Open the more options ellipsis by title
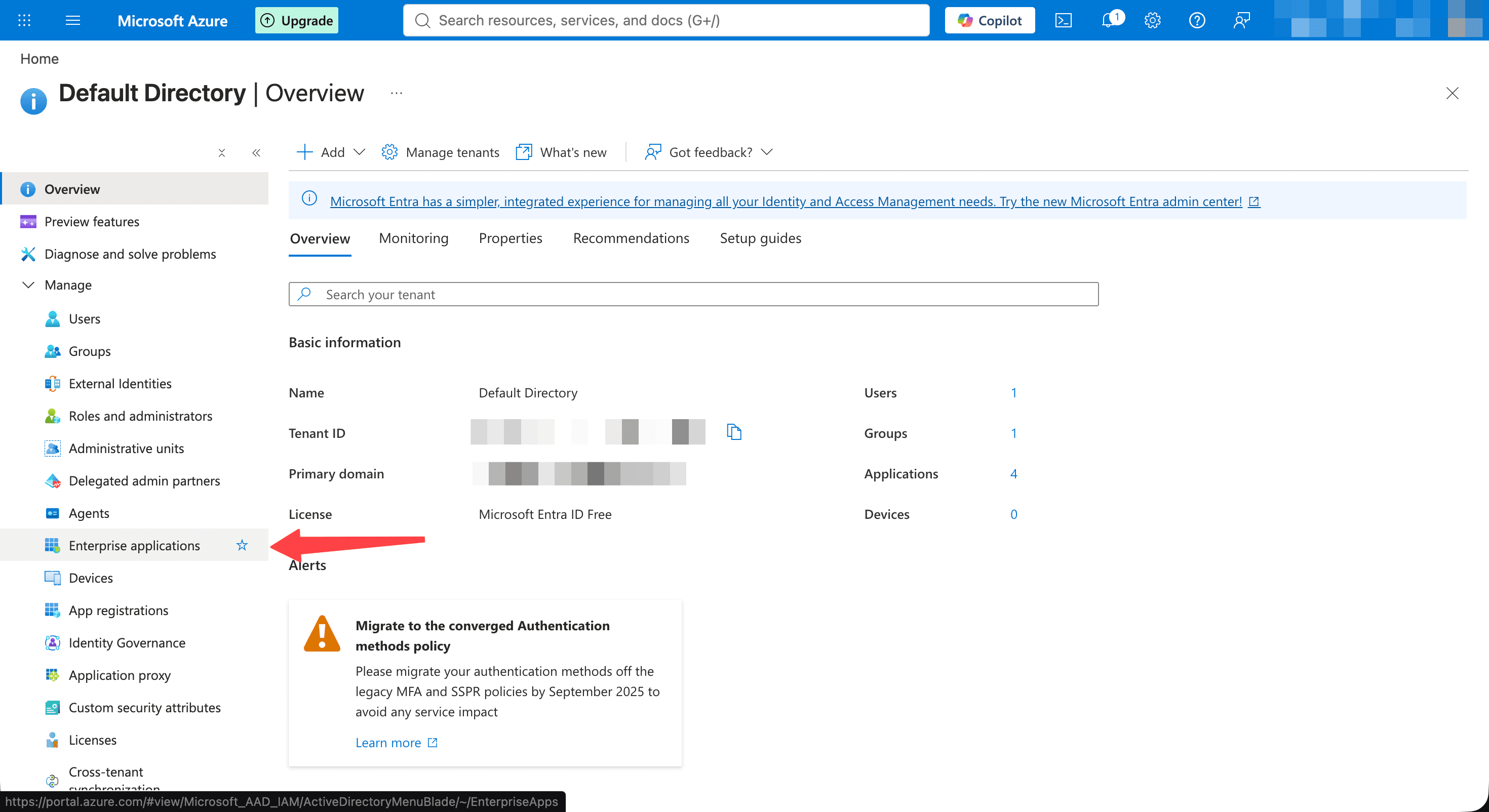 tap(397, 93)
